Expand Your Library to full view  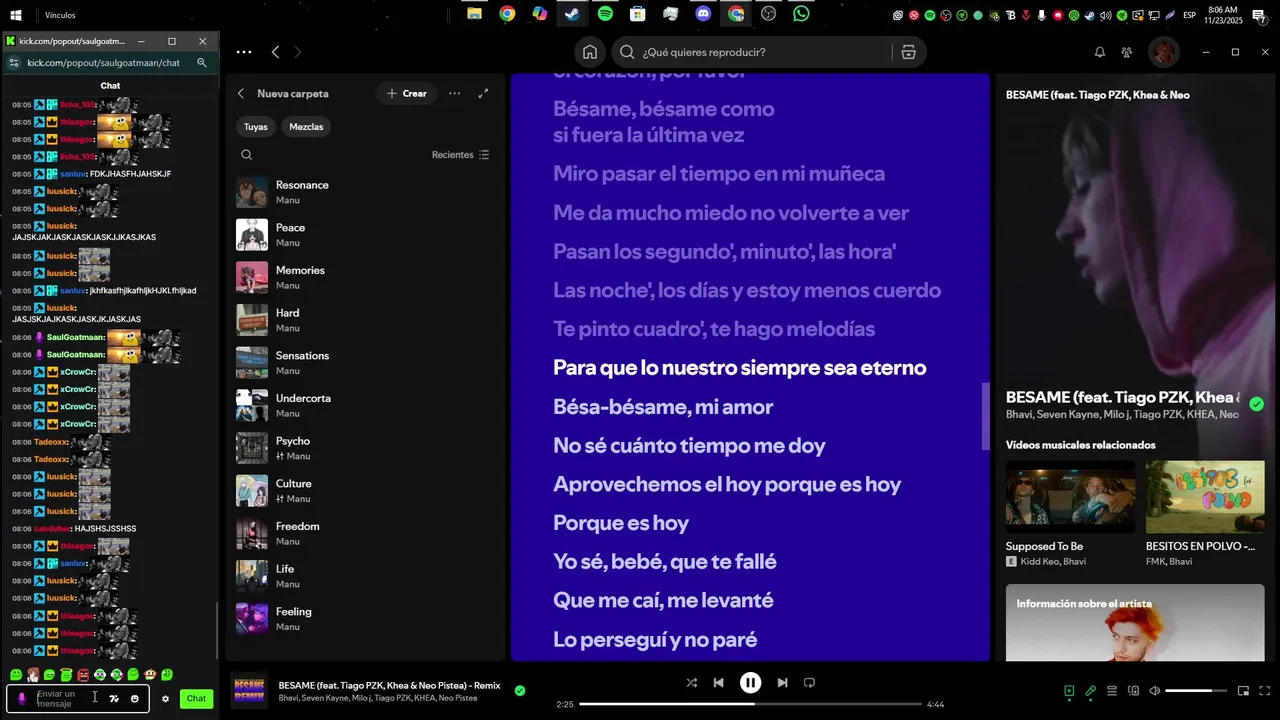click(484, 93)
